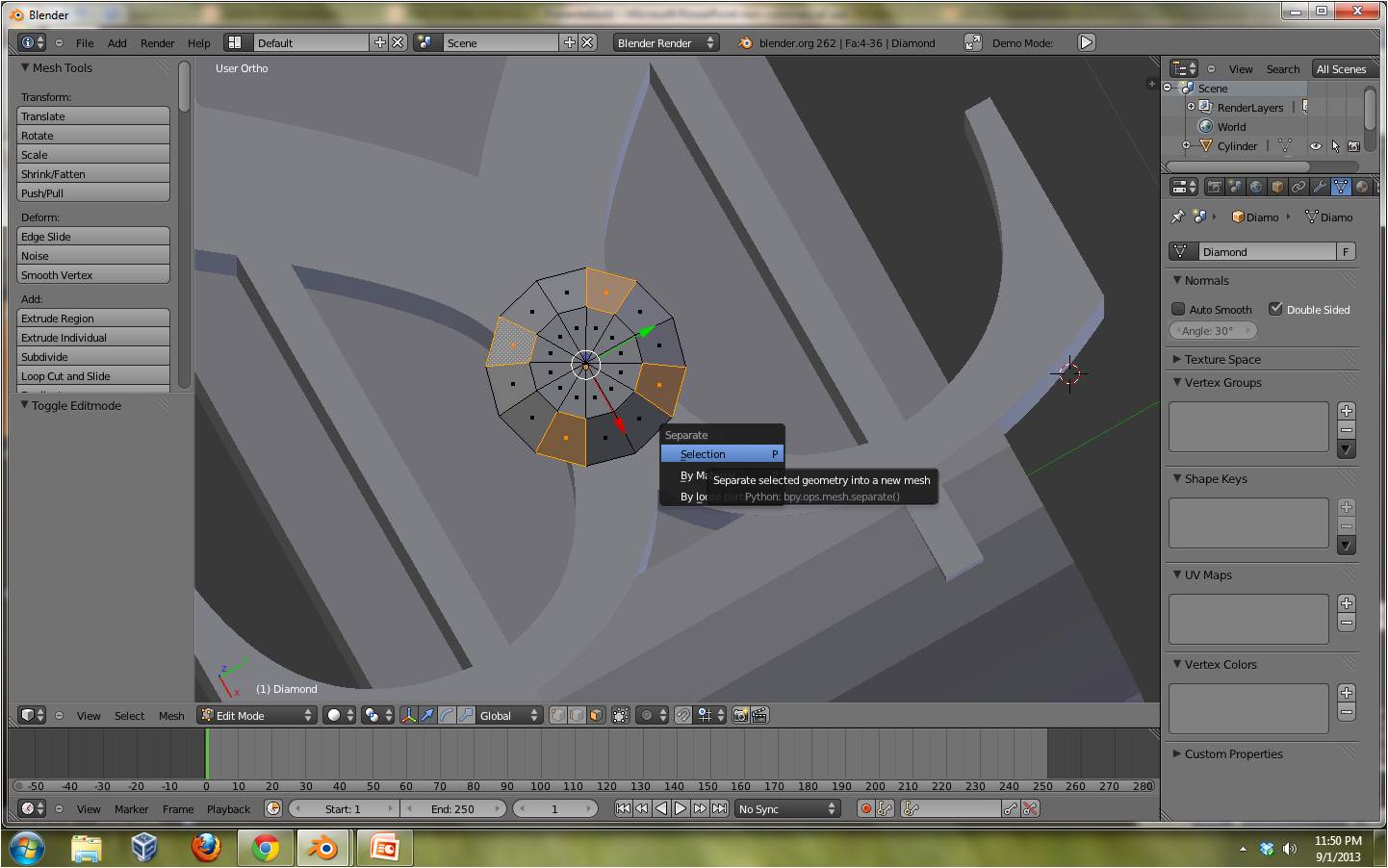1388x868 pixels.
Task: Uncheck the Double Sided checkbox
Action: pos(1275,309)
